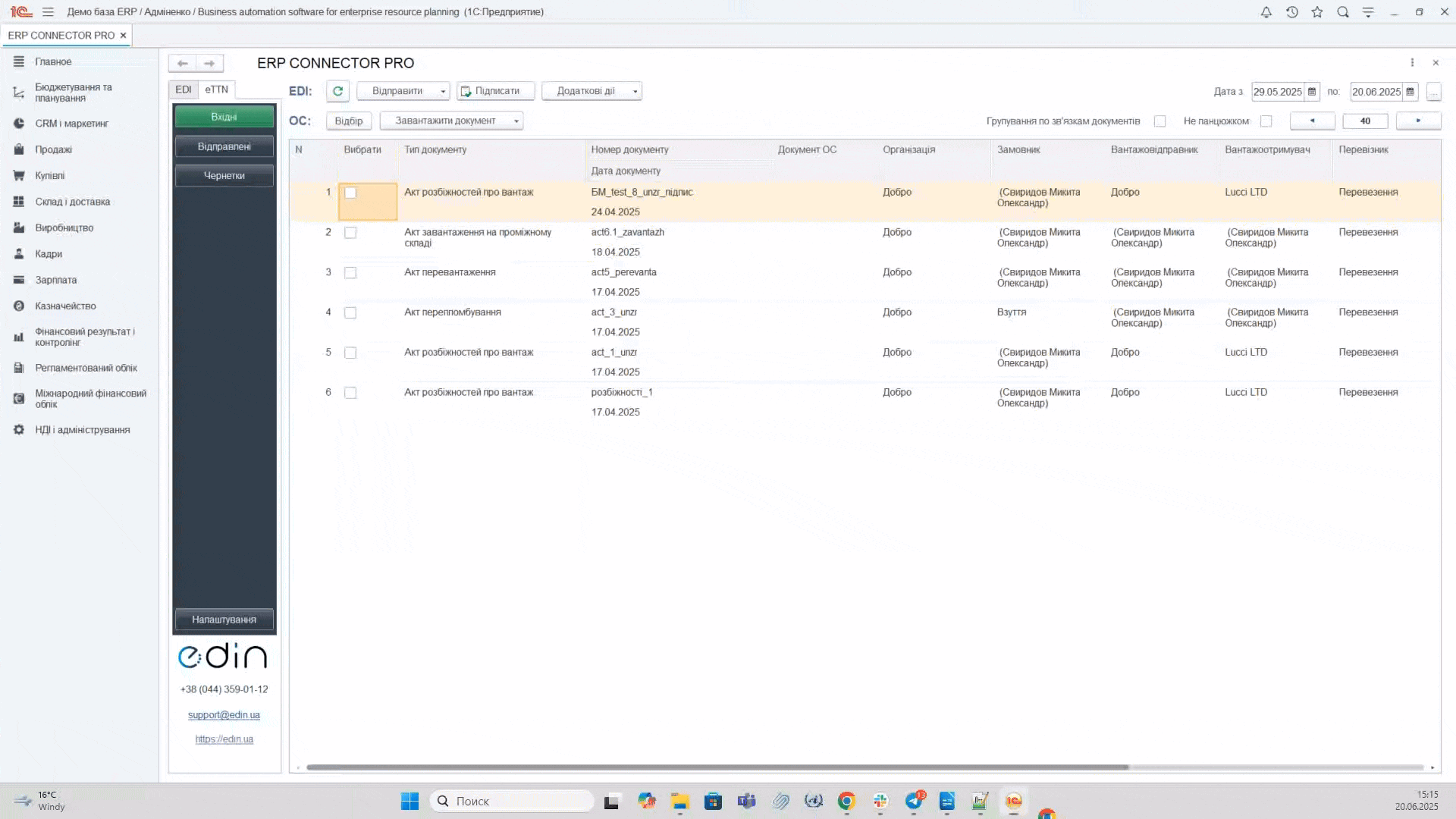1456x819 pixels.
Task: Open favorites star icon
Action: pos(1317,12)
